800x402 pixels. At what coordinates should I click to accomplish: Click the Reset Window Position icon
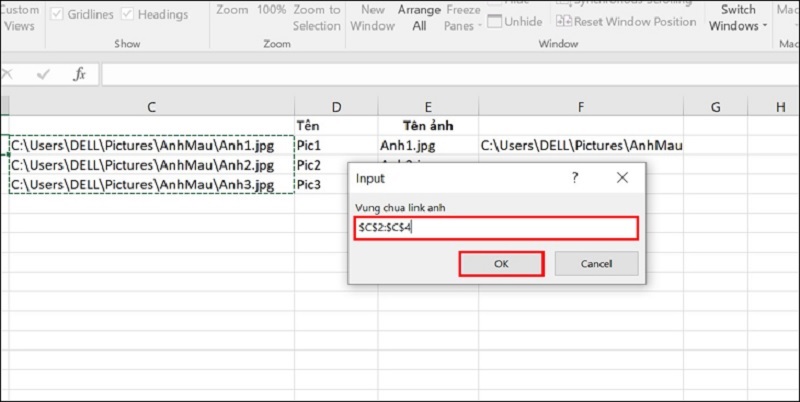566,22
